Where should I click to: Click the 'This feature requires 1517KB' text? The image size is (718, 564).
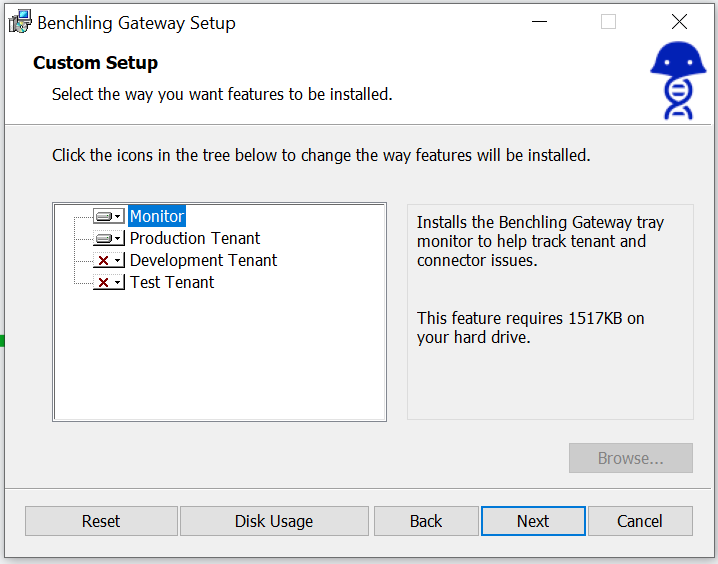click(x=530, y=328)
